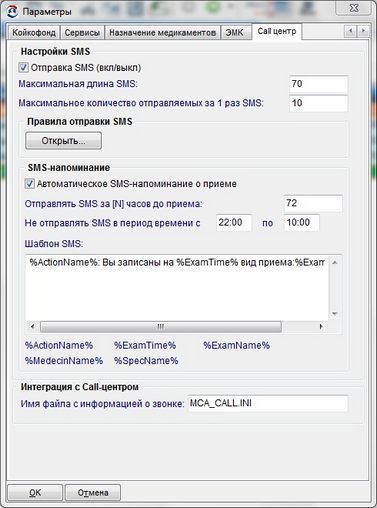The image size is (377, 508).
Task: Click the template horizontal scroll left arrow
Action: (x=32, y=326)
